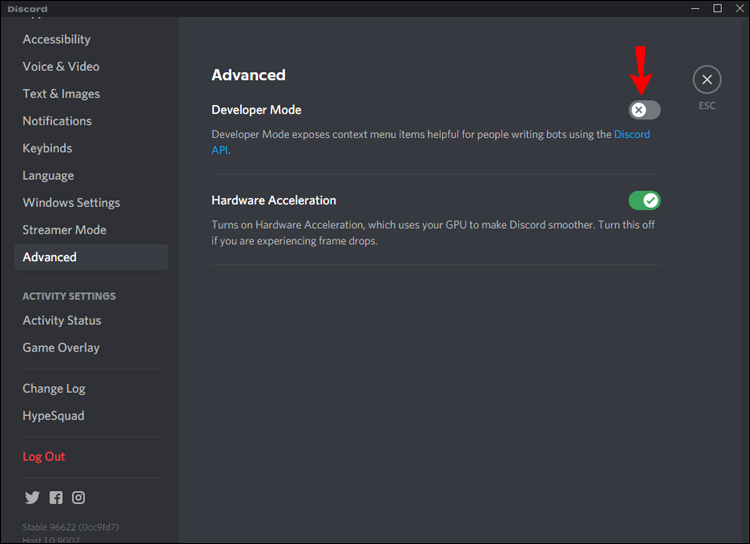Click the Twitter icon in sidebar footer
Screen dimensions: 750x544
[x=32, y=497]
